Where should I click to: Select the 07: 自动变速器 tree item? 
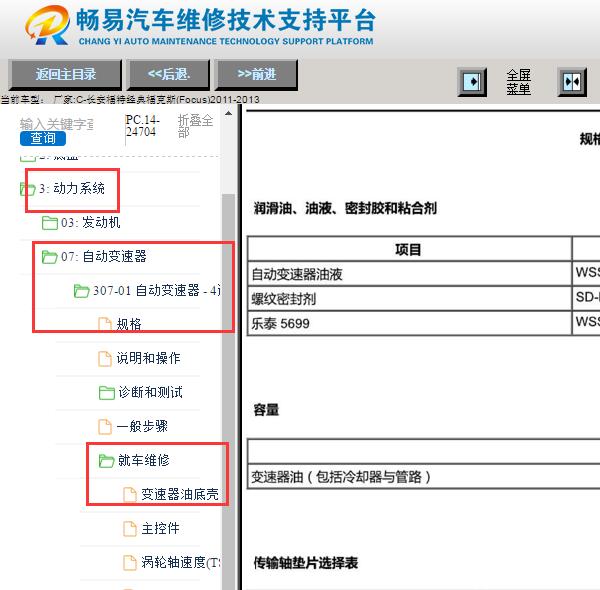click(104, 257)
